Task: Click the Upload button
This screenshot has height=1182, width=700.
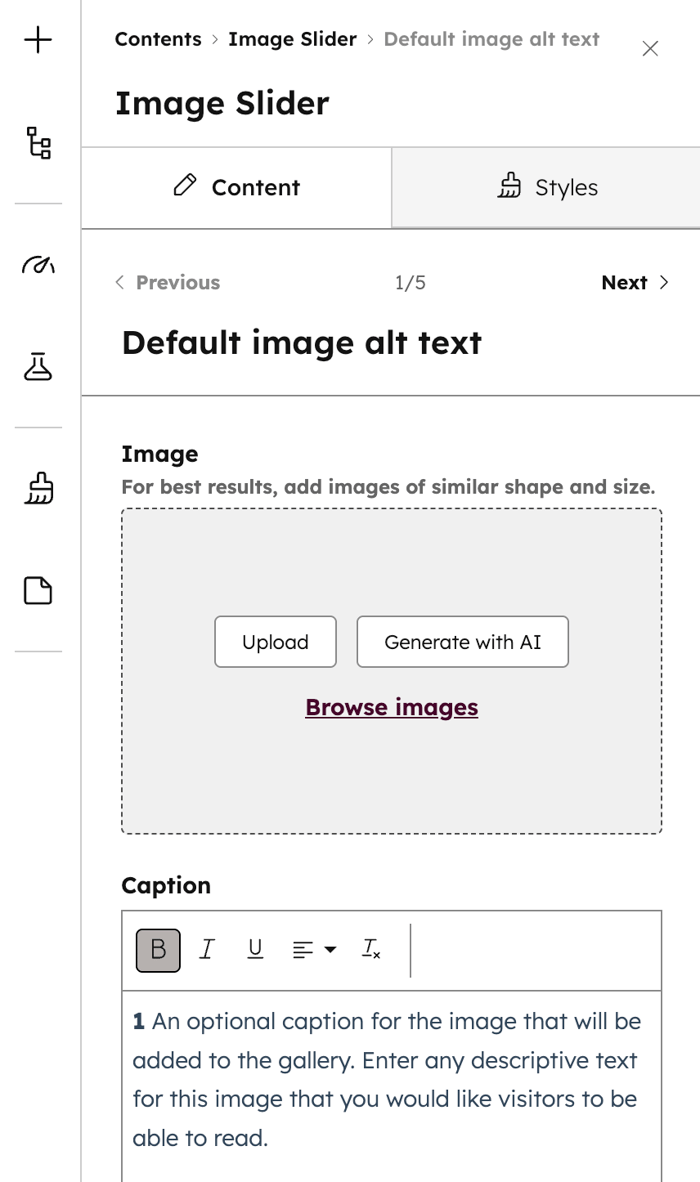Action: pyautogui.click(x=275, y=642)
